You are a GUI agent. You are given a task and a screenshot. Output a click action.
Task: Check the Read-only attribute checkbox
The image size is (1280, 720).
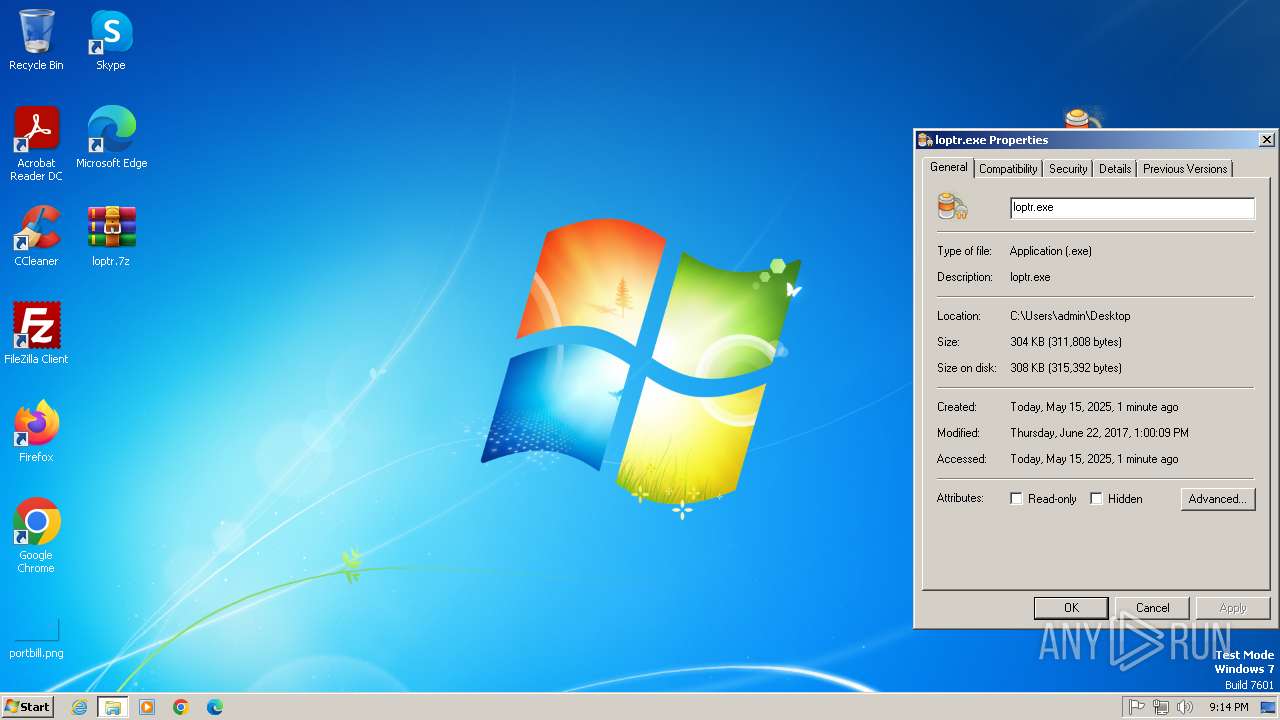pyautogui.click(x=1016, y=498)
